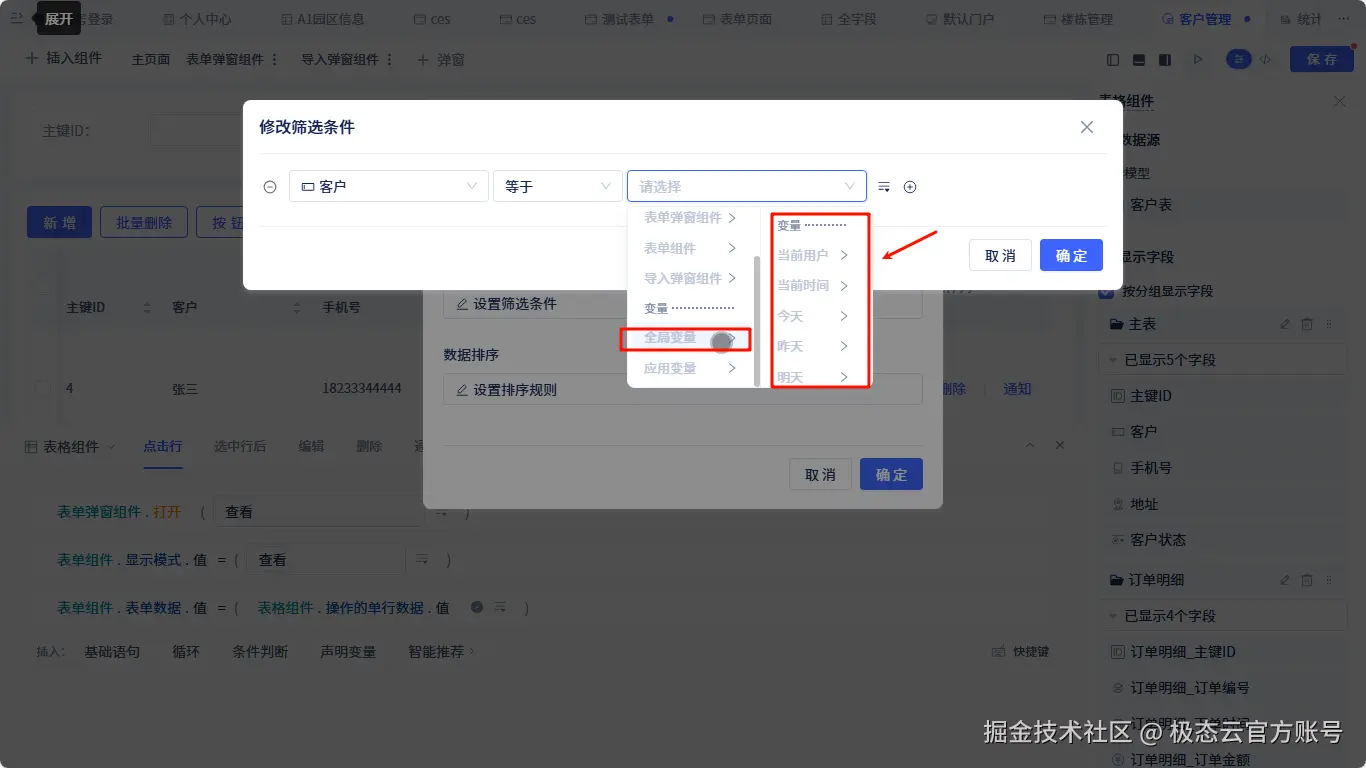Delete 主表 group with trash icon

tap(1307, 324)
